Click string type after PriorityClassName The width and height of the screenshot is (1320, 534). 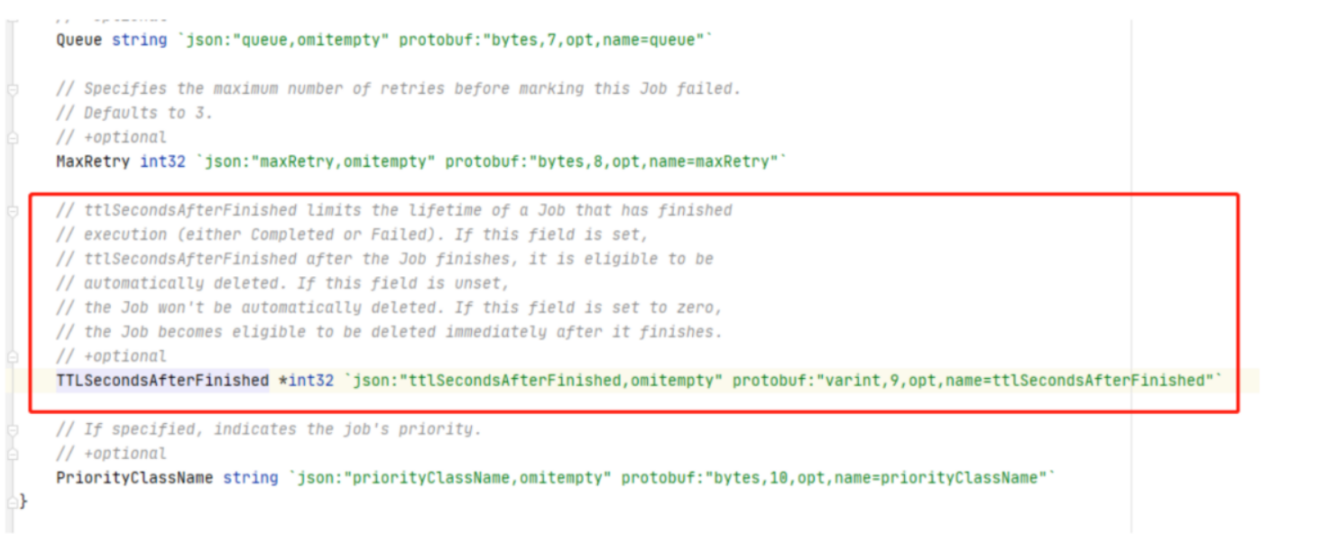click(x=250, y=478)
